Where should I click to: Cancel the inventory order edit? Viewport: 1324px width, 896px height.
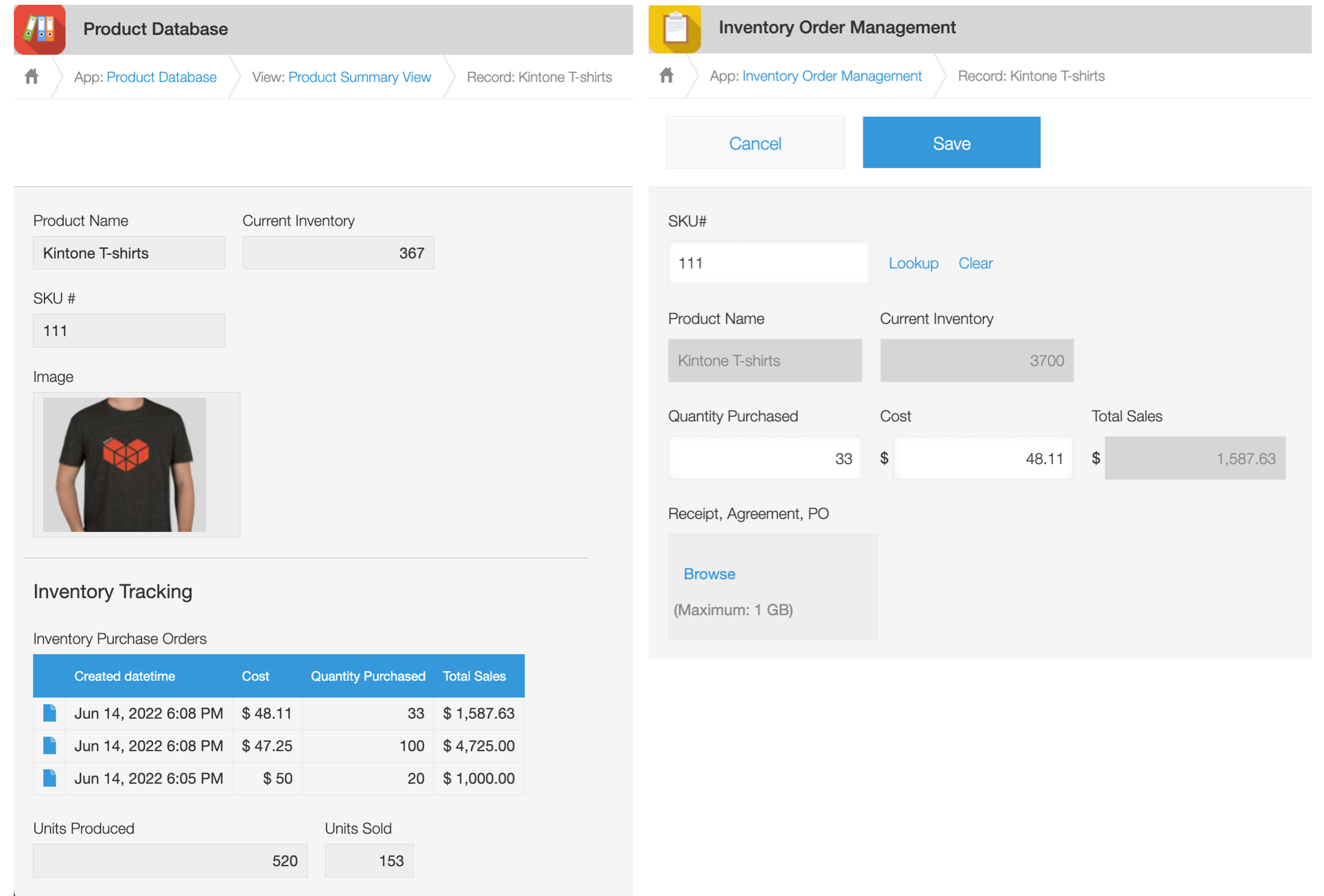coord(755,143)
